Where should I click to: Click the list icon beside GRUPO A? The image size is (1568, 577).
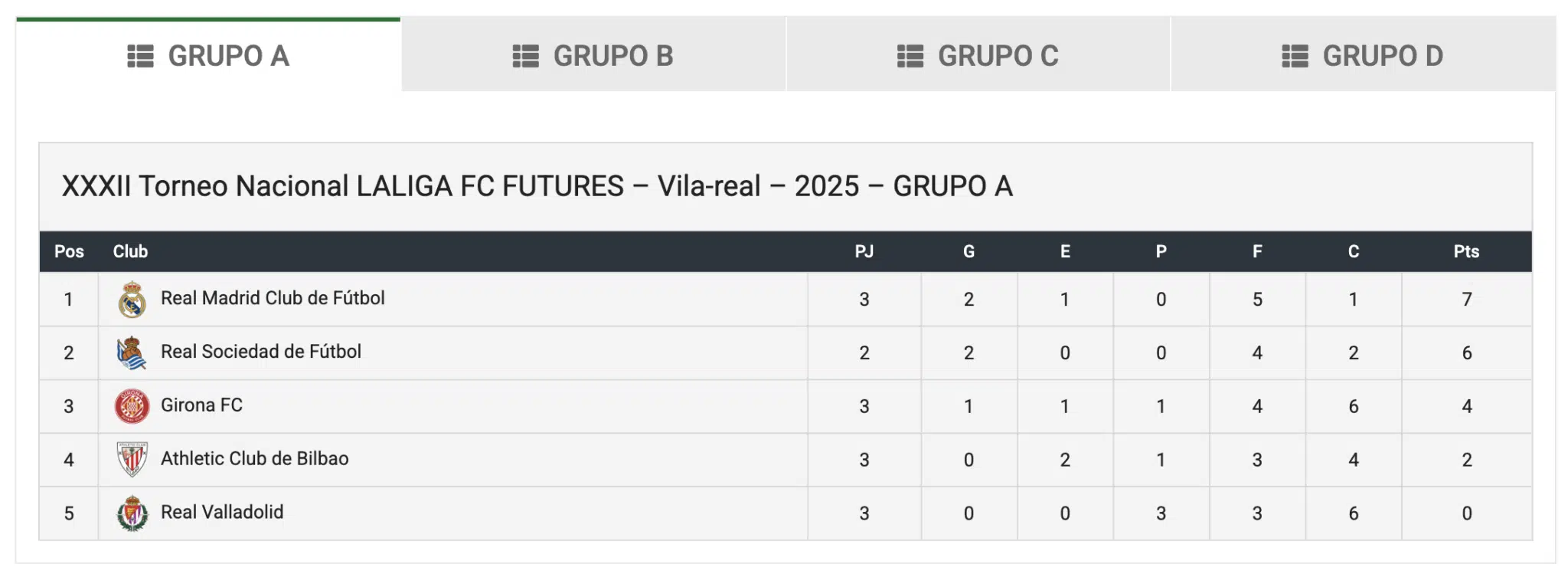click(141, 56)
